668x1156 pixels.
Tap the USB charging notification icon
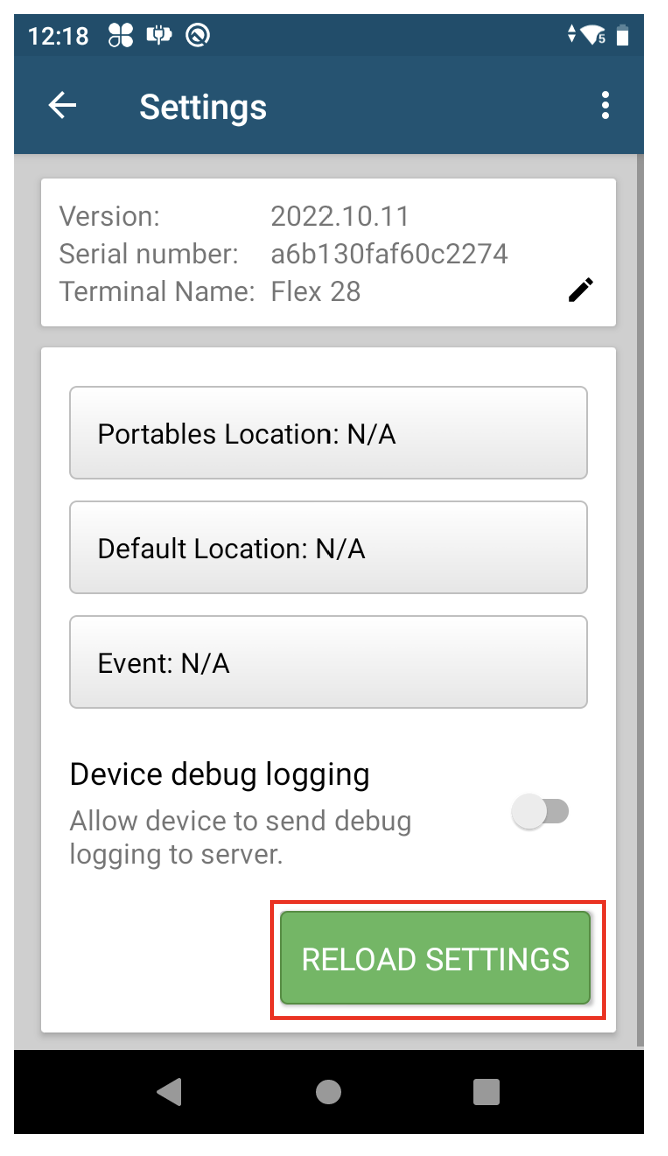click(x=159, y=35)
